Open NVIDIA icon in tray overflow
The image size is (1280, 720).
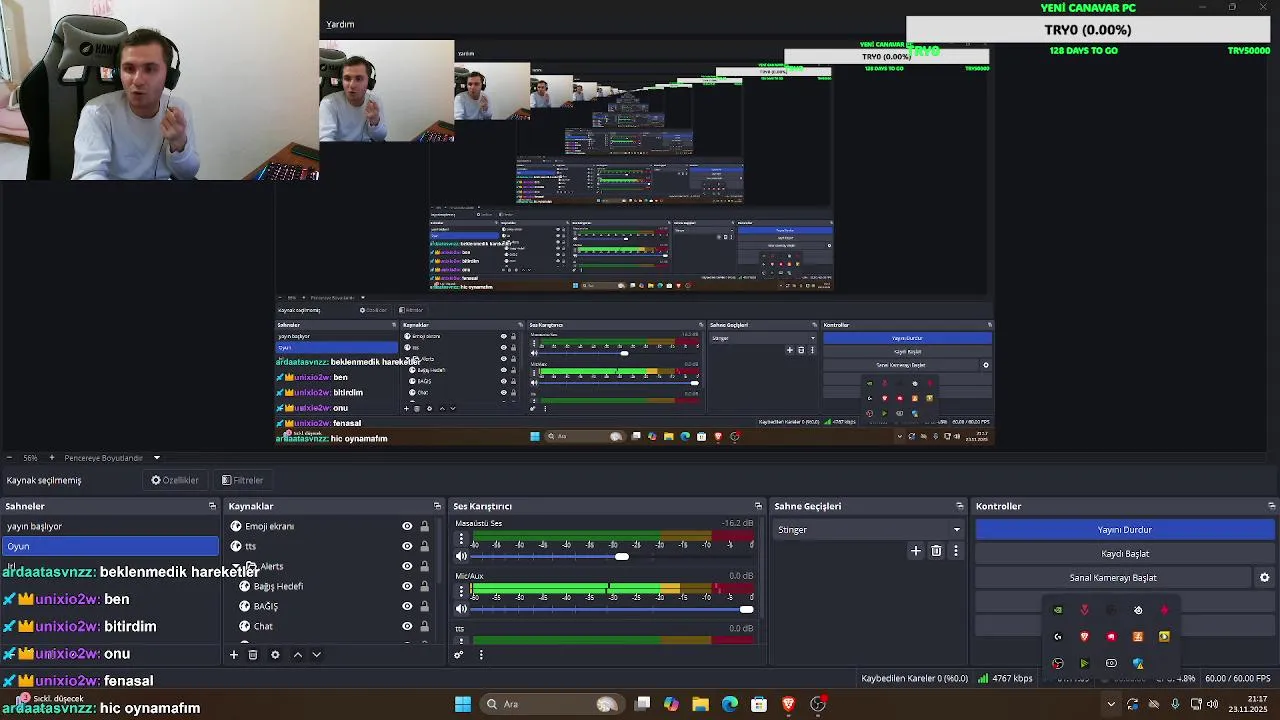1058,610
